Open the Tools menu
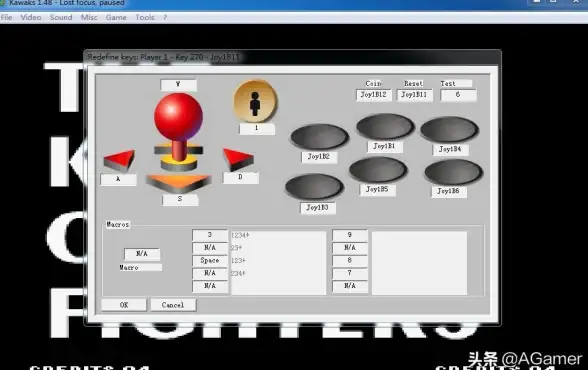 click(x=145, y=17)
